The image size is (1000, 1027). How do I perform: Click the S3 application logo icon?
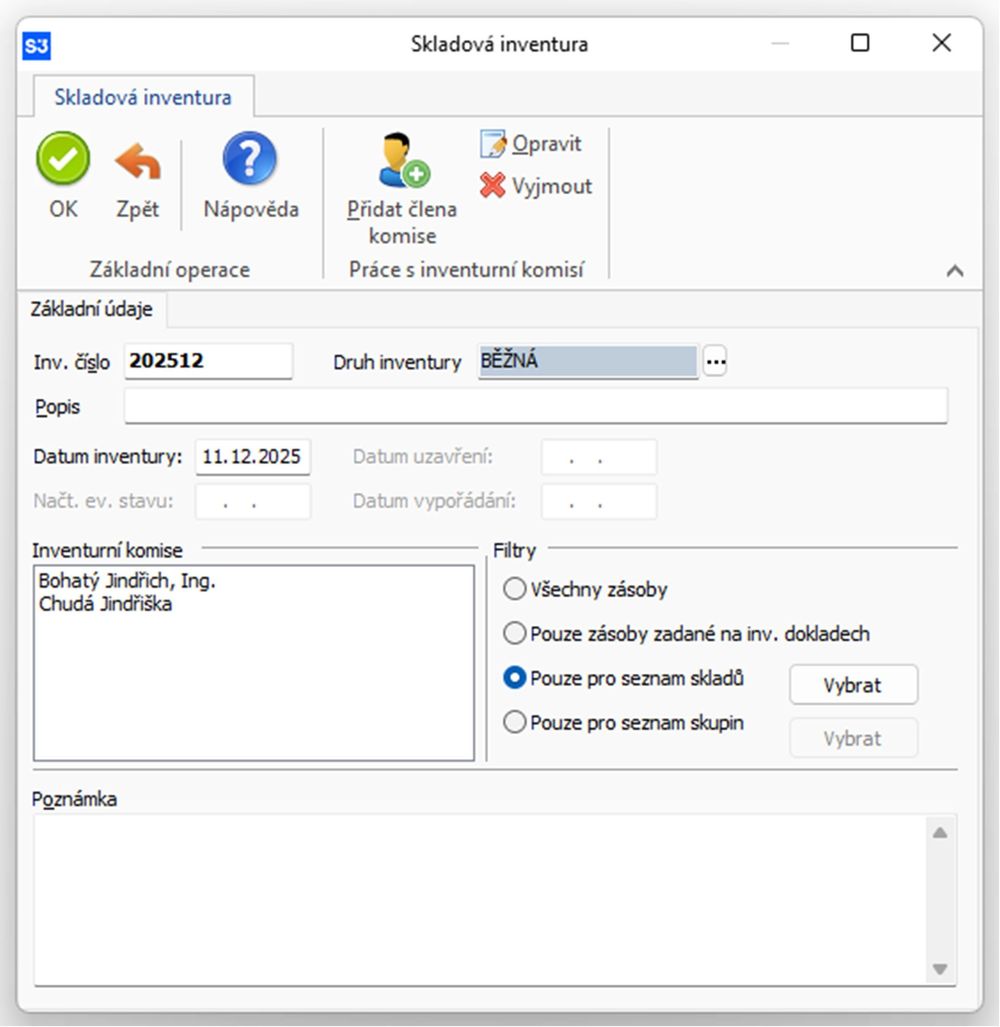click(37, 44)
